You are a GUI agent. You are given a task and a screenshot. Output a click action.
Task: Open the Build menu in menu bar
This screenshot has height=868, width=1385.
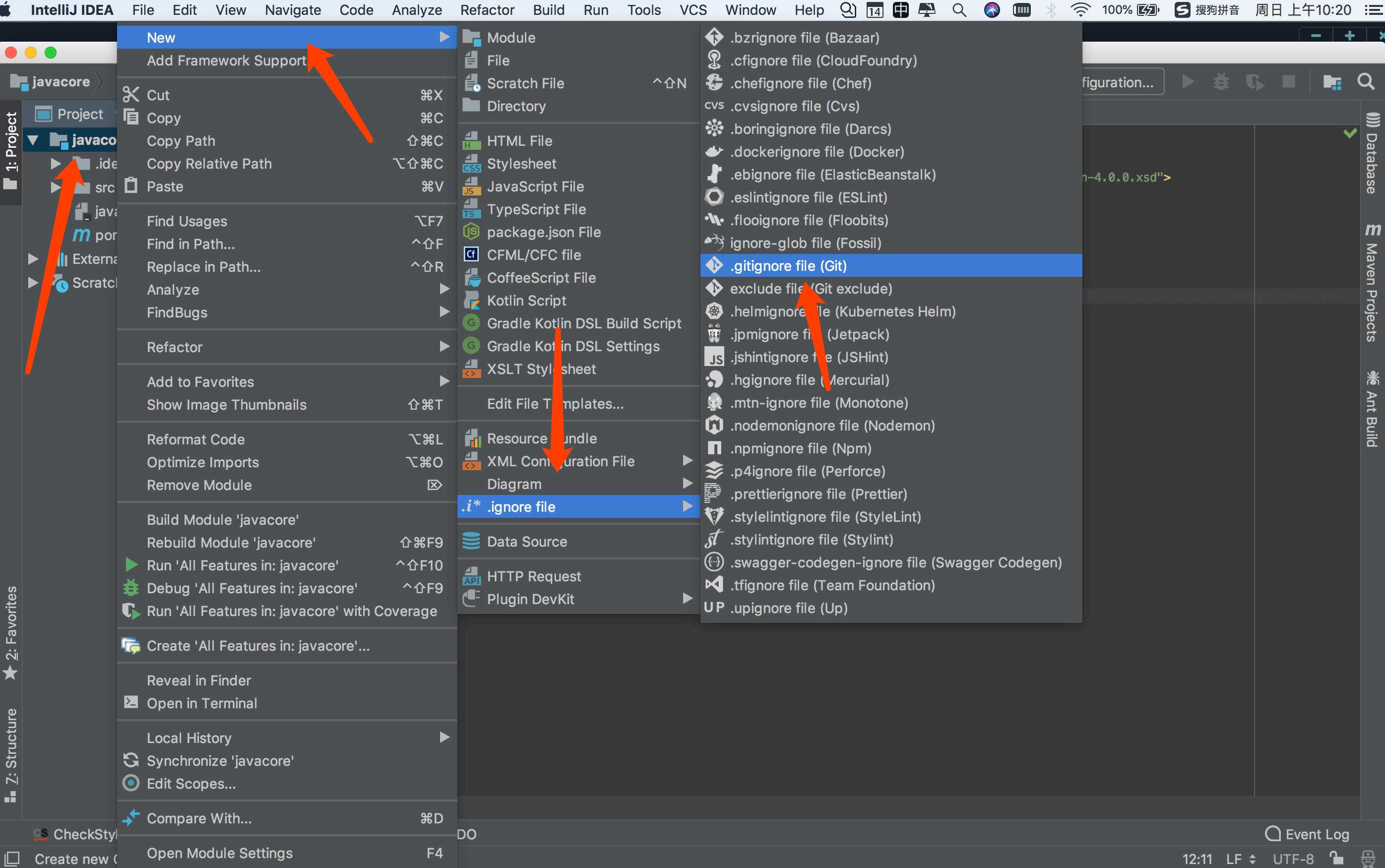point(548,10)
